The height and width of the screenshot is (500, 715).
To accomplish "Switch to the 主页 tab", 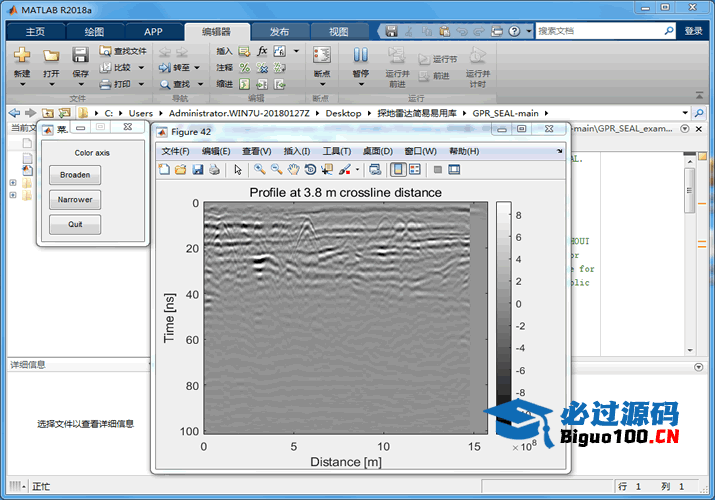I will click(x=35, y=31).
